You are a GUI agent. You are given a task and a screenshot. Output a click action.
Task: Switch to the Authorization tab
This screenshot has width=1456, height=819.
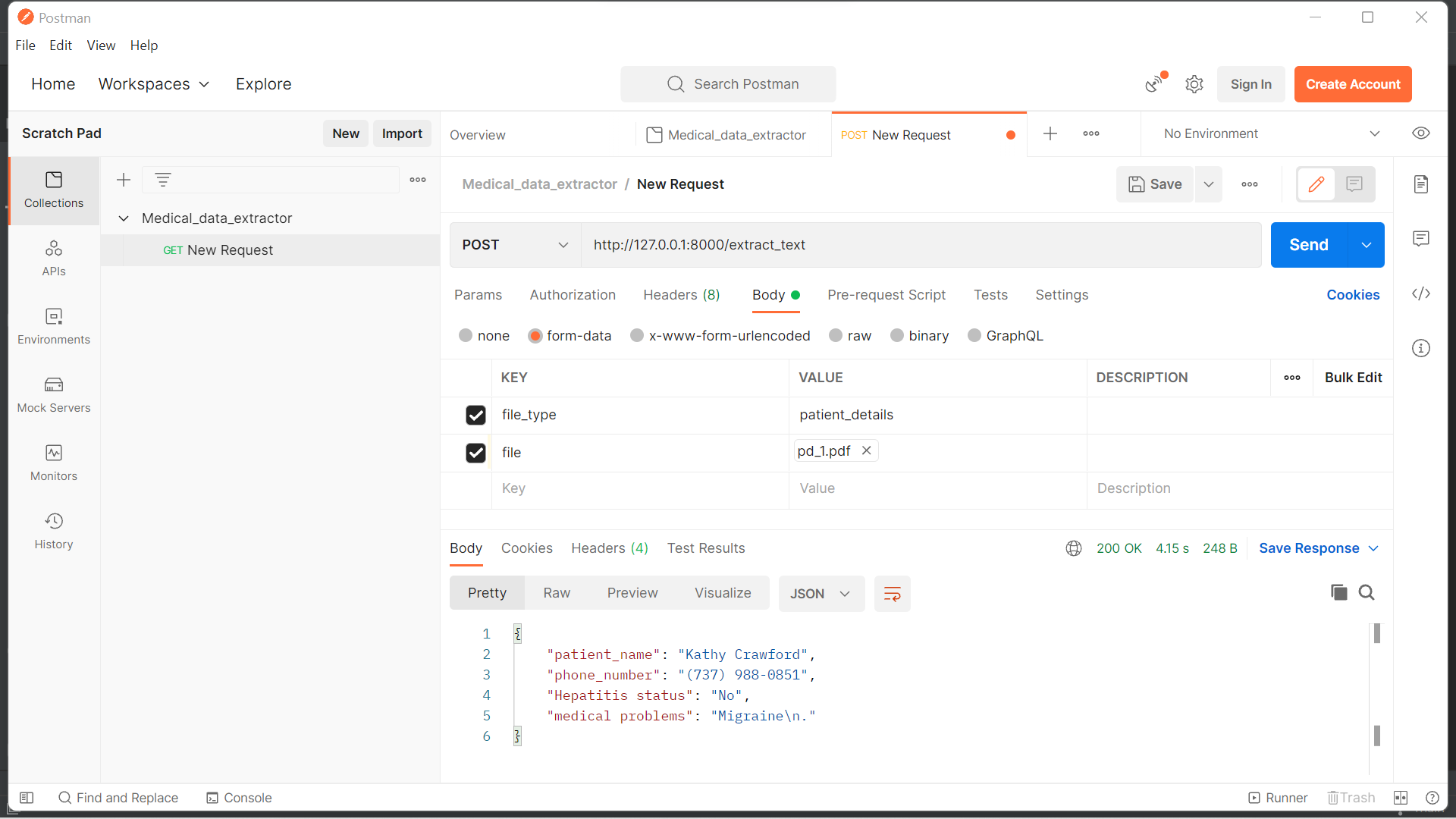[x=573, y=295]
